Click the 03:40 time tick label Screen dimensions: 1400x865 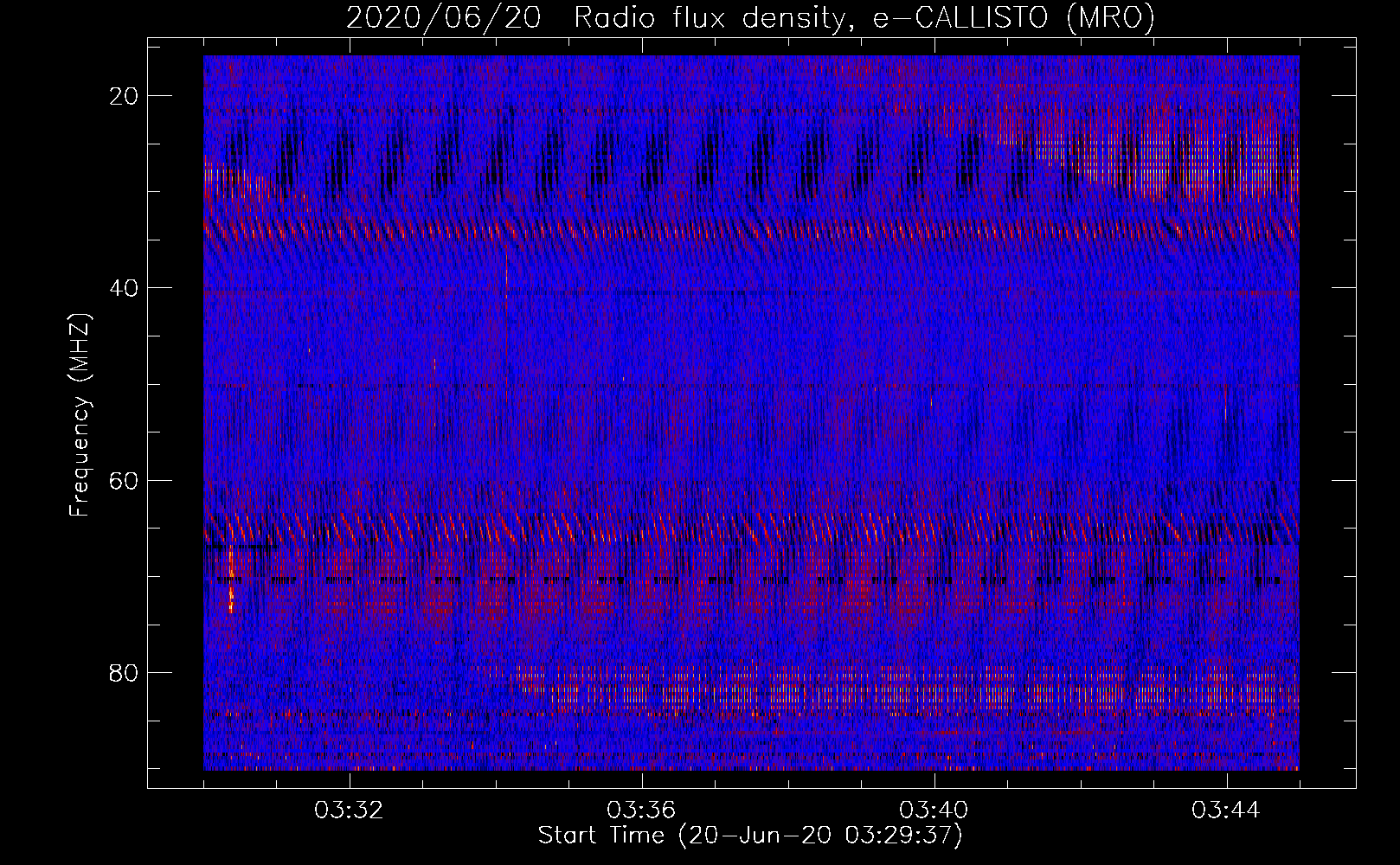(934, 811)
